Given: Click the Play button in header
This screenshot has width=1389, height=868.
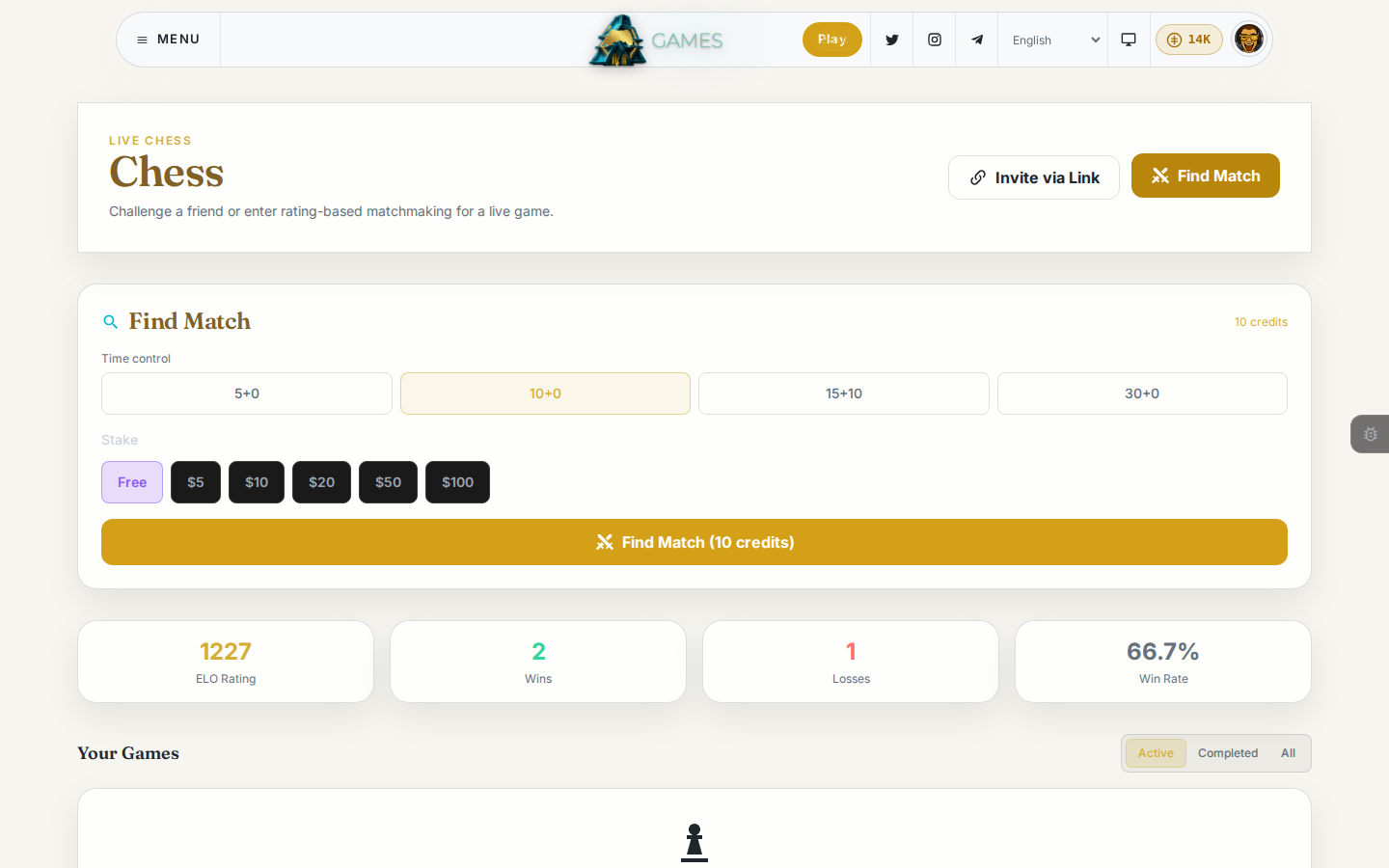Looking at the screenshot, I should coord(832,40).
